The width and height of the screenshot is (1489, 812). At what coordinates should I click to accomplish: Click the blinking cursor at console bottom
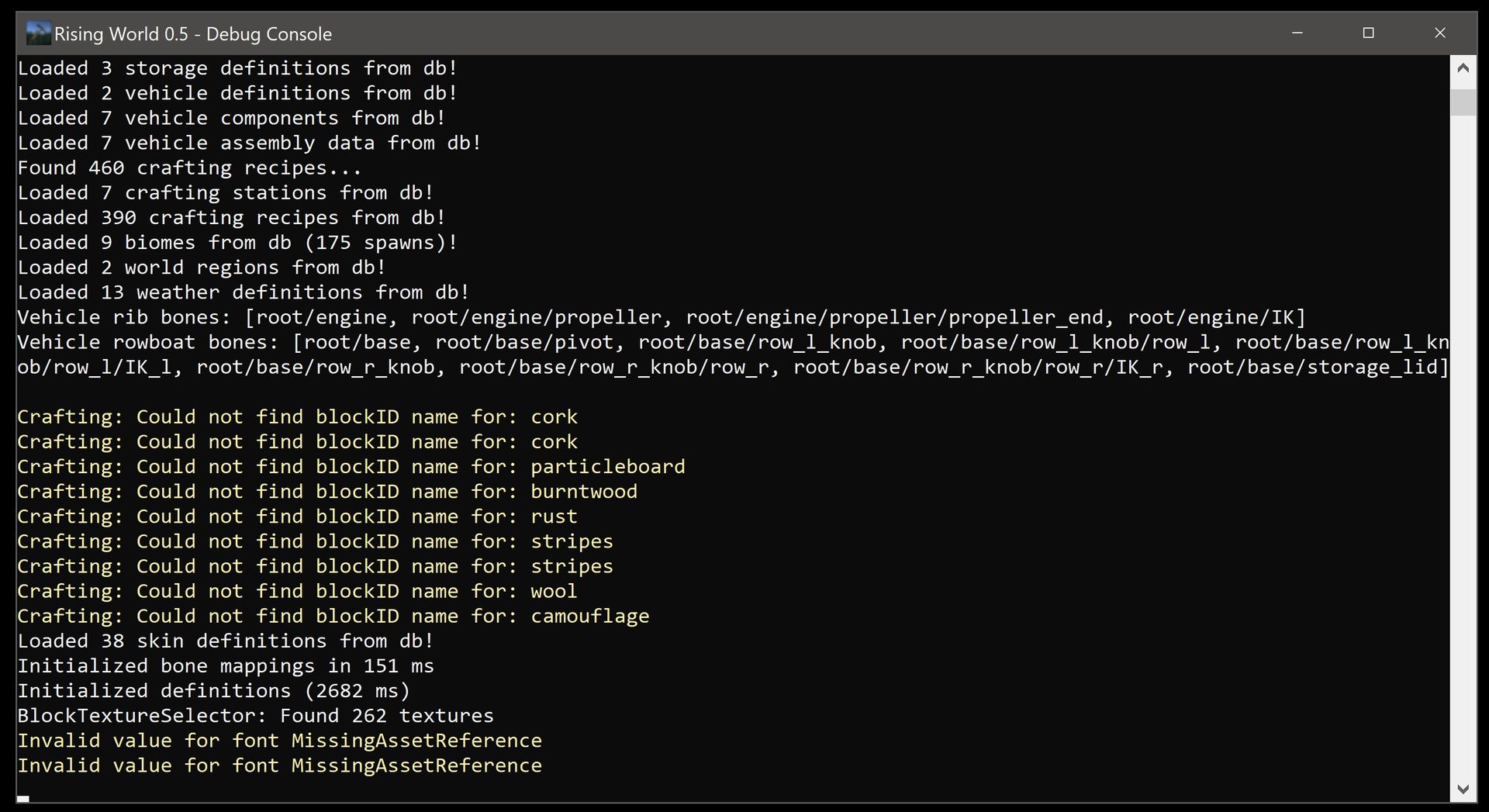click(23, 798)
